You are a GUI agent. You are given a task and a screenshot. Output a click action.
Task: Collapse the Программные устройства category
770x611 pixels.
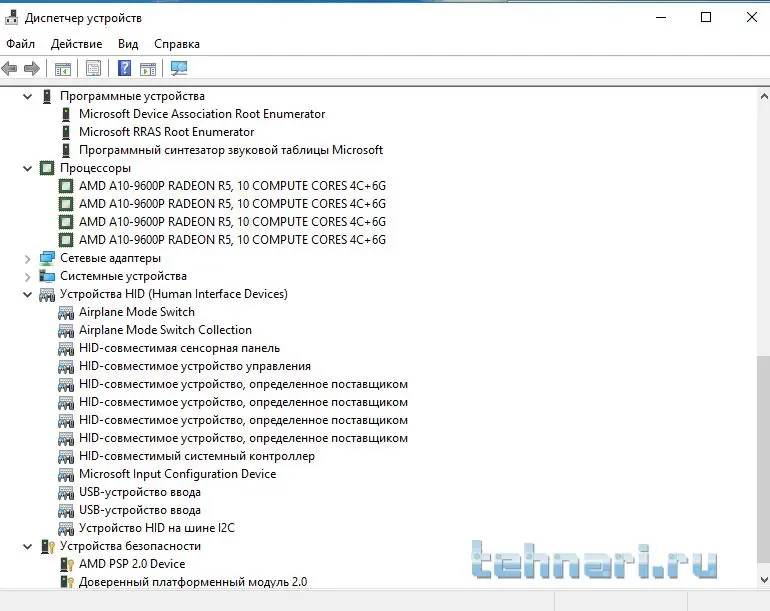(x=28, y=97)
